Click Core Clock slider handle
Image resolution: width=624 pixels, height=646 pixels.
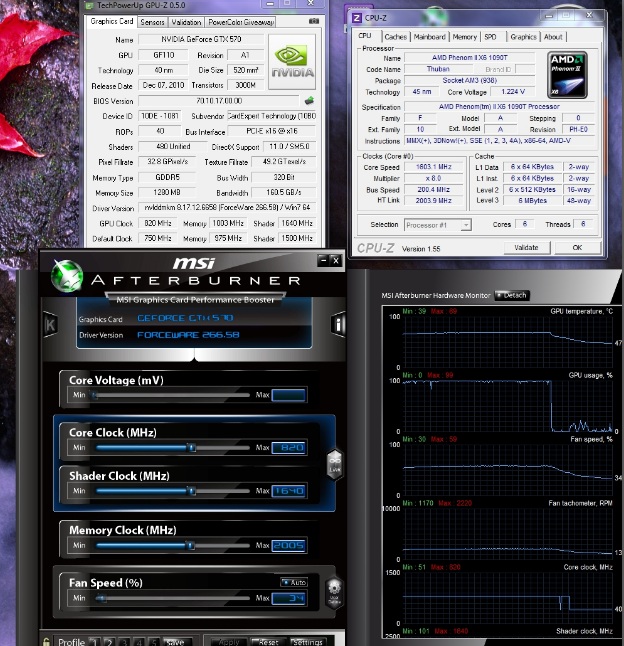(191, 447)
